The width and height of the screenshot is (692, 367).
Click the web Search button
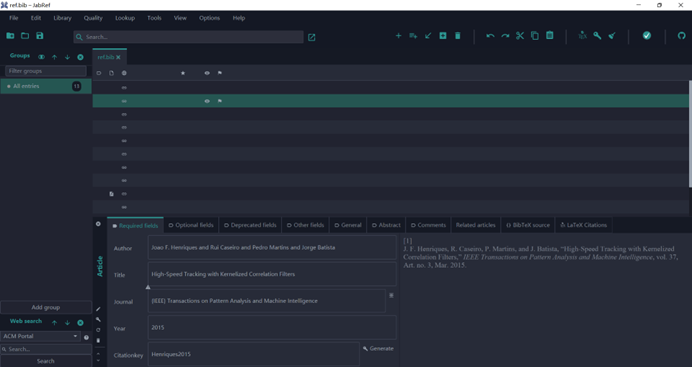[45, 361]
